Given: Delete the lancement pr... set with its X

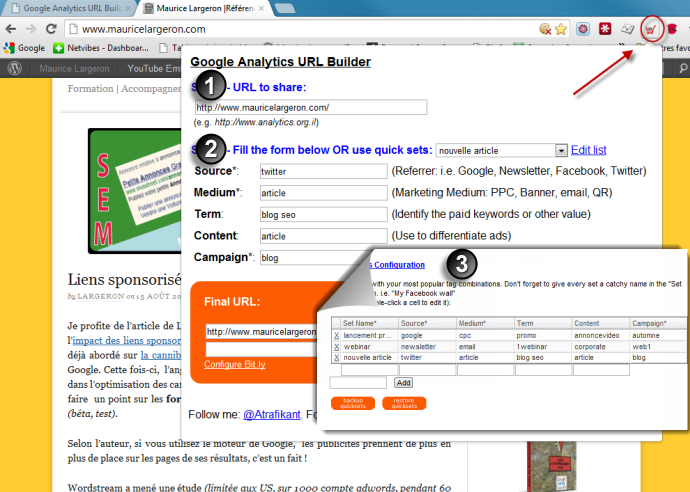Looking at the screenshot, I should 336,335.
